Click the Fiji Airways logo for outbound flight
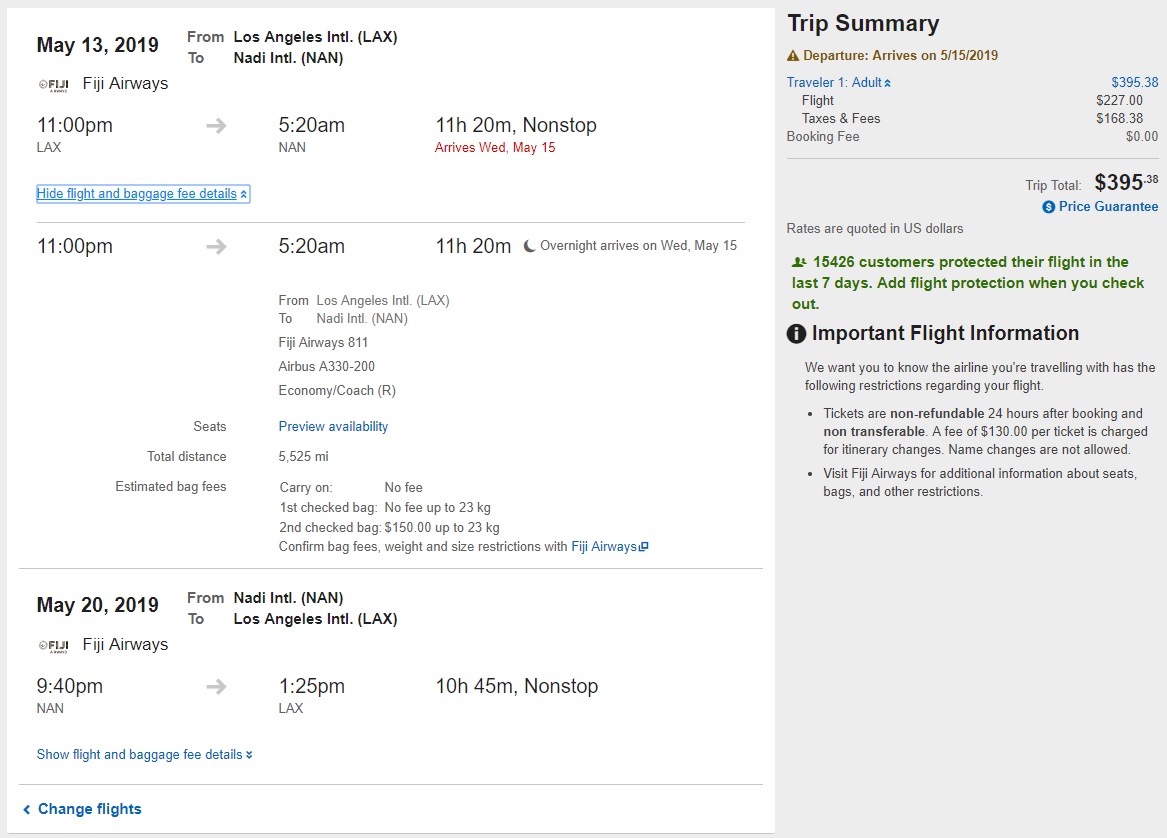Image resolution: width=1167 pixels, height=838 pixels. point(52,85)
